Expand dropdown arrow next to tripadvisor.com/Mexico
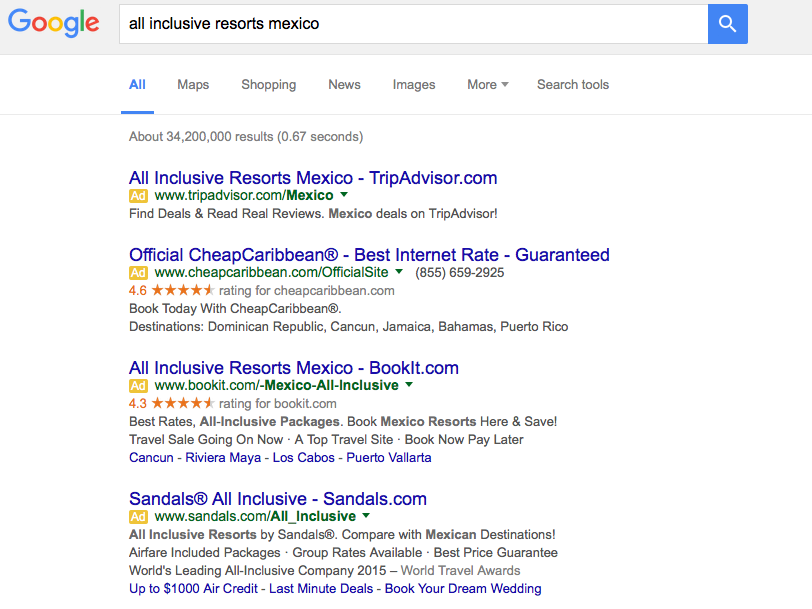812x609 pixels. click(344, 195)
